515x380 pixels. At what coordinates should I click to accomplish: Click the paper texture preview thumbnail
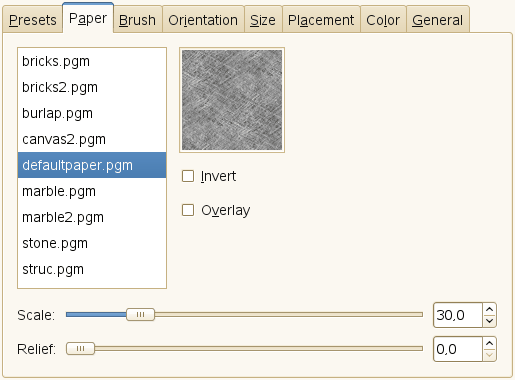click(x=232, y=100)
